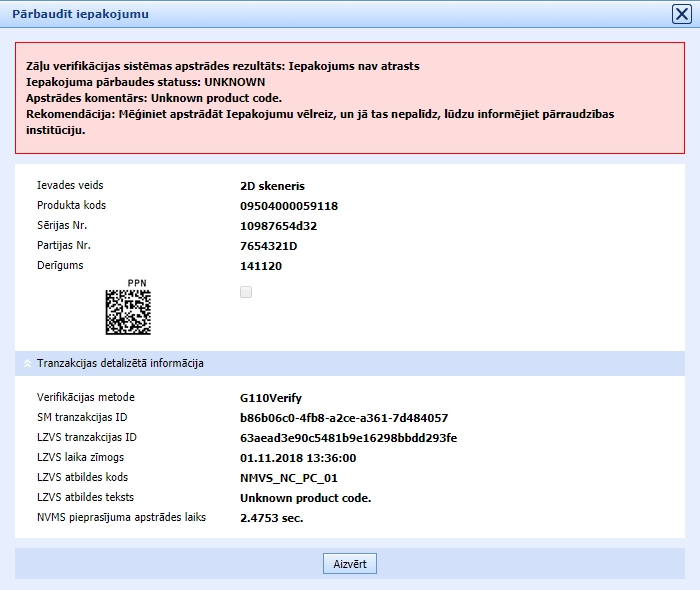The height and width of the screenshot is (590, 700).
Task: Click the processing time 2.4753 sec.
Action: tap(271, 518)
